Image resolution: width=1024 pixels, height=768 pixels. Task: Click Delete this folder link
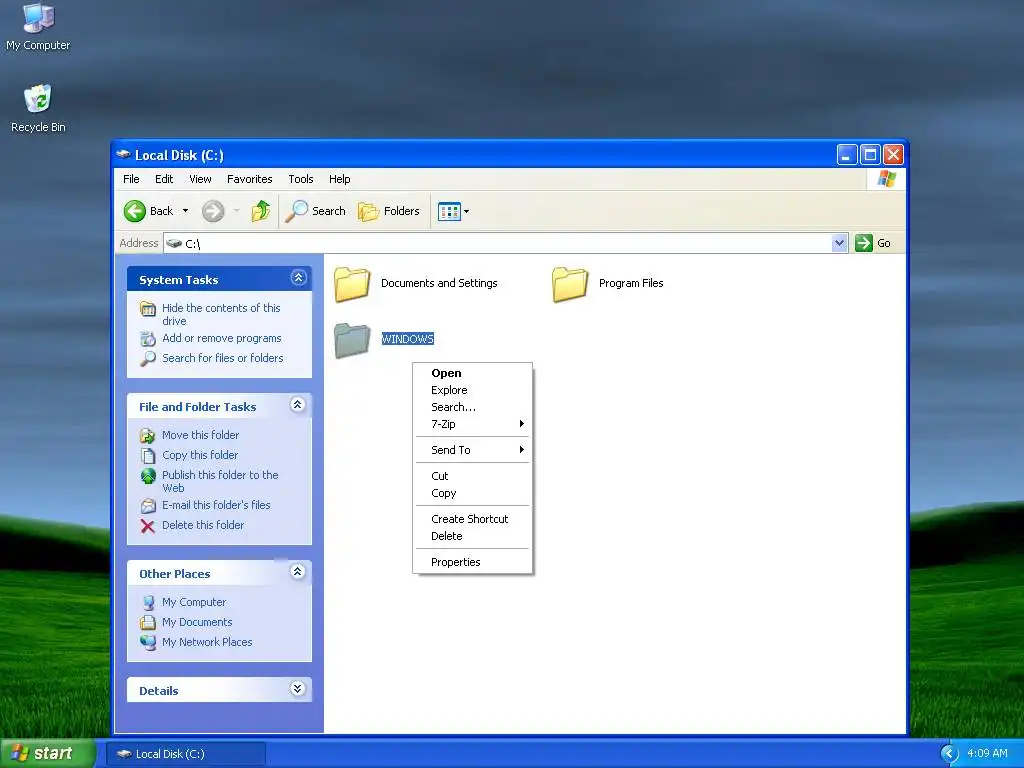pyautogui.click(x=203, y=525)
